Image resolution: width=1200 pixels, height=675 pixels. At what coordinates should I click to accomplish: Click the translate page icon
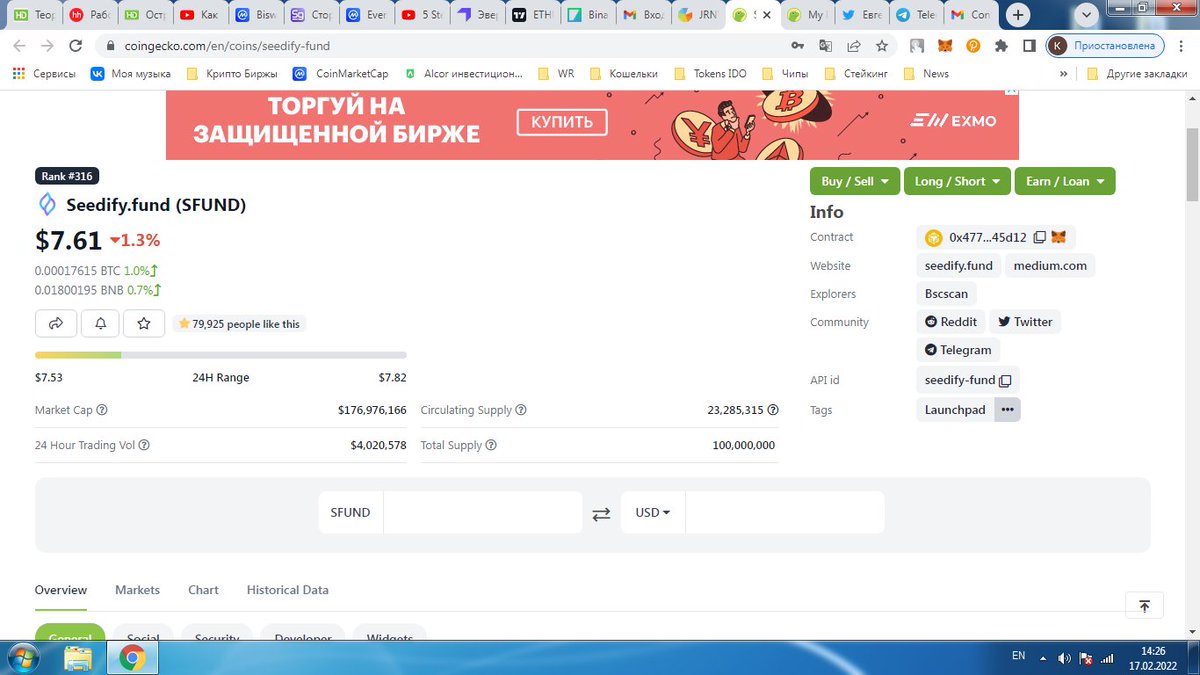pos(825,46)
